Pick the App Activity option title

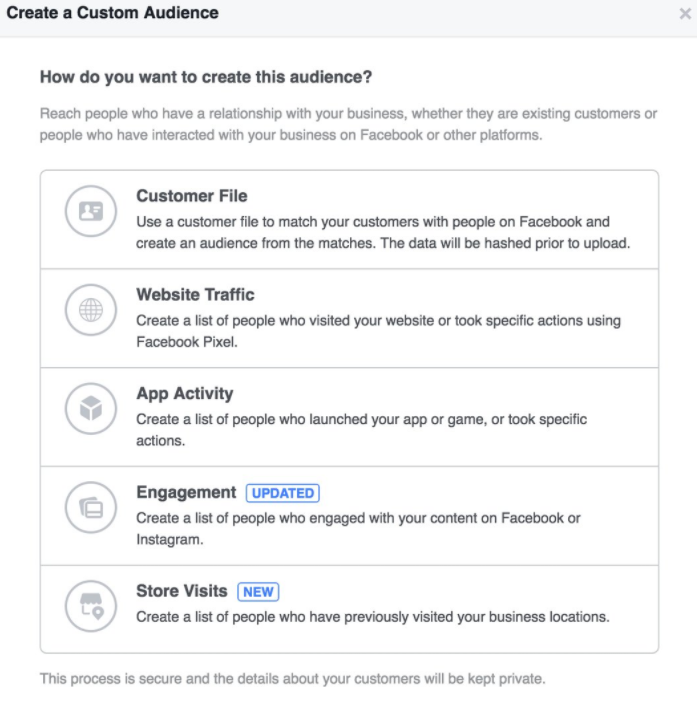click(184, 394)
